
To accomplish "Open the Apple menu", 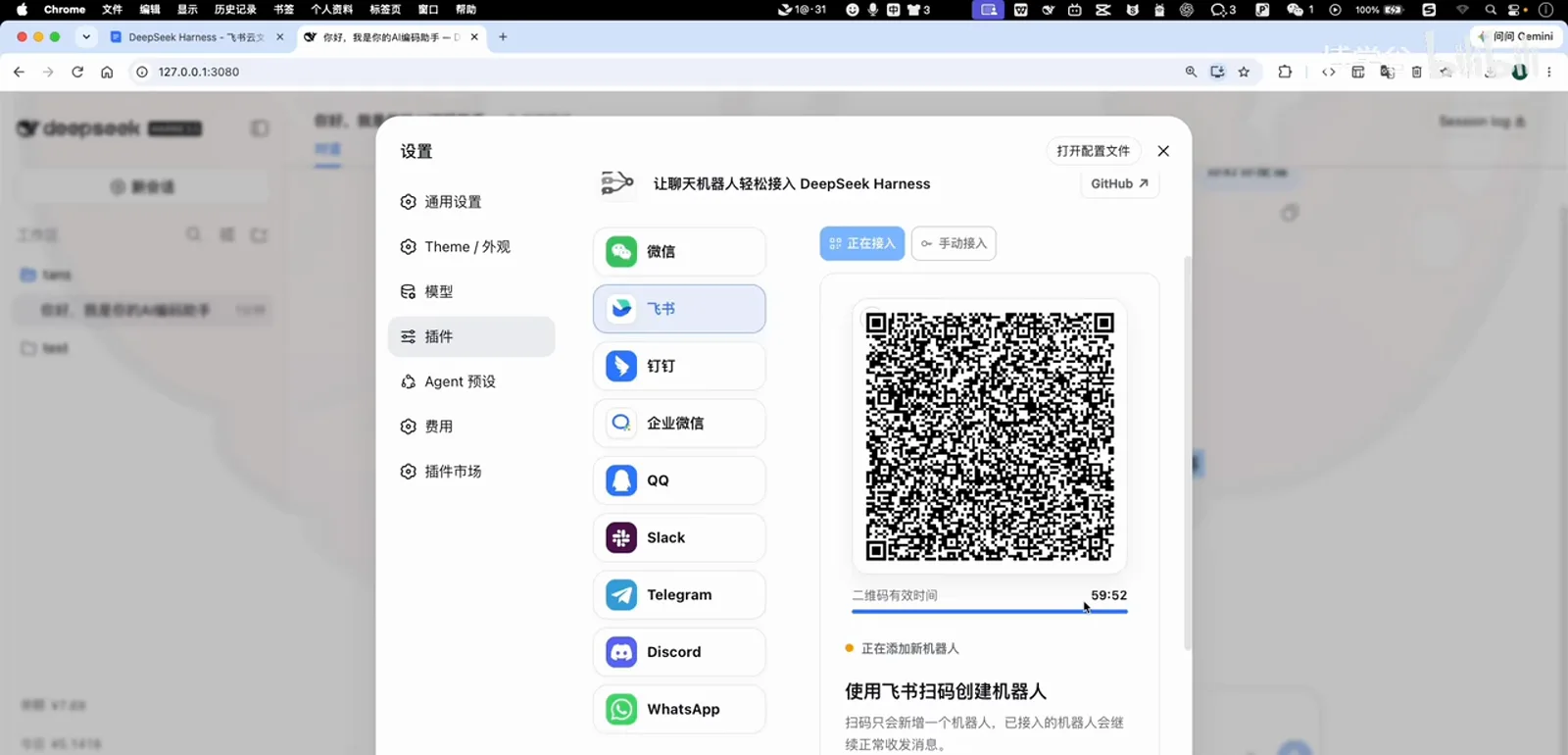I will pyautogui.click(x=22, y=10).
